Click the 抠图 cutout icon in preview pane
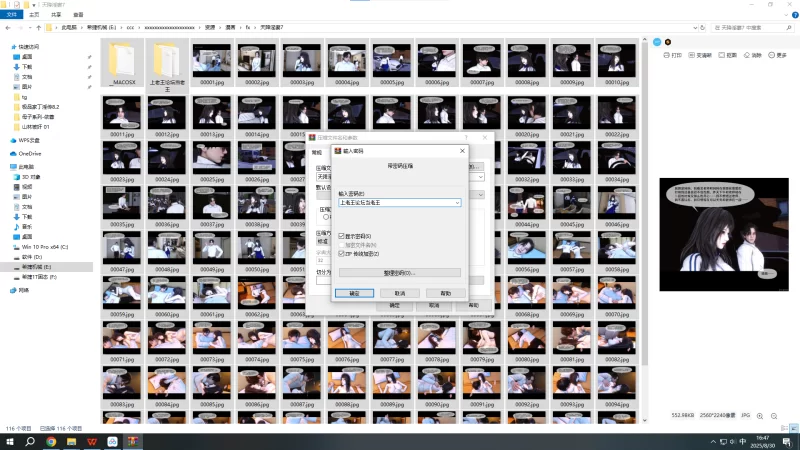This screenshot has width=800, height=450. point(728,55)
